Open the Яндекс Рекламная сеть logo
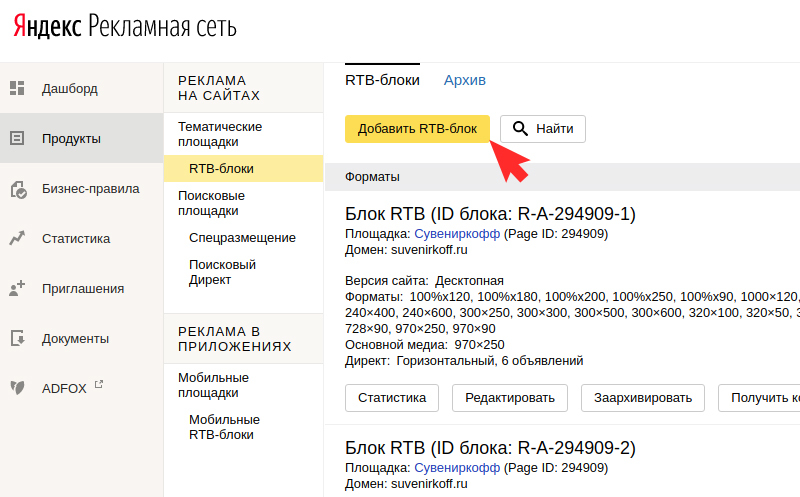Screen dimensions: 800x497 125,27
